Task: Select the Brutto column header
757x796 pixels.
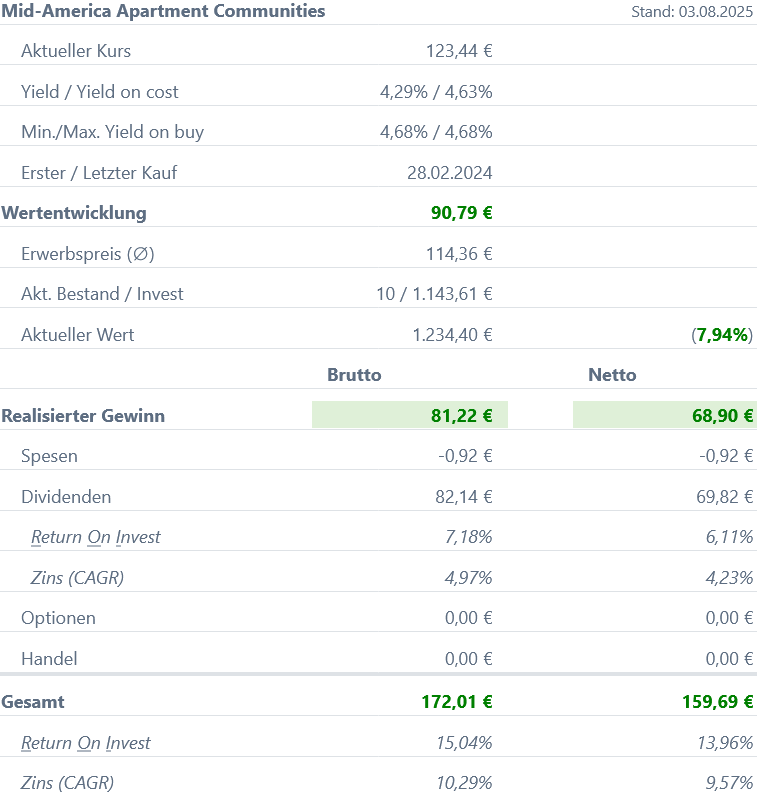Action: tap(354, 375)
